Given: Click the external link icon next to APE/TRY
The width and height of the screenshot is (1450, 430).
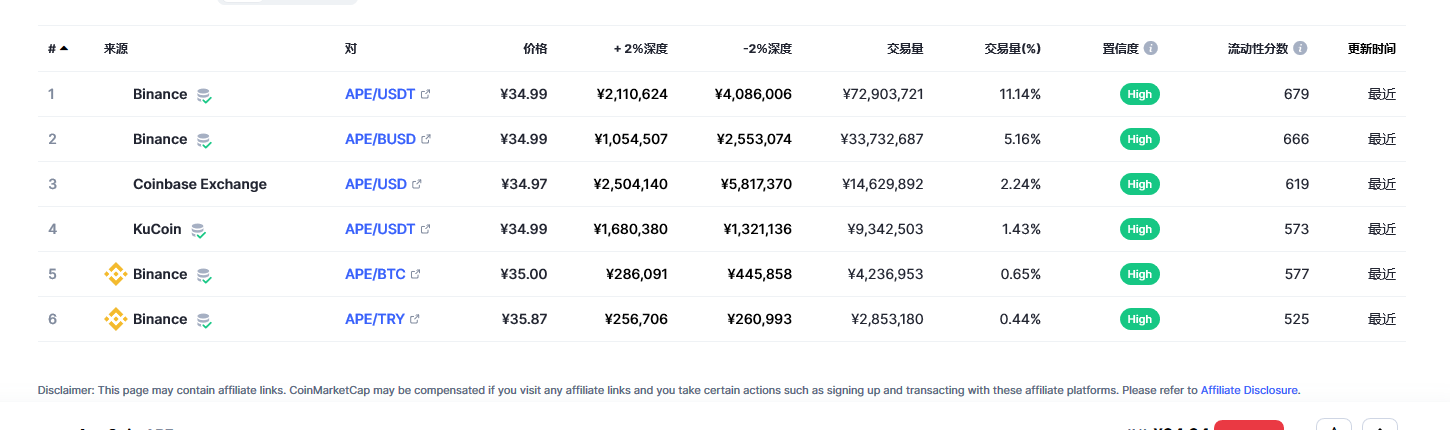Looking at the screenshot, I should pyautogui.click(x=415, y=319).
